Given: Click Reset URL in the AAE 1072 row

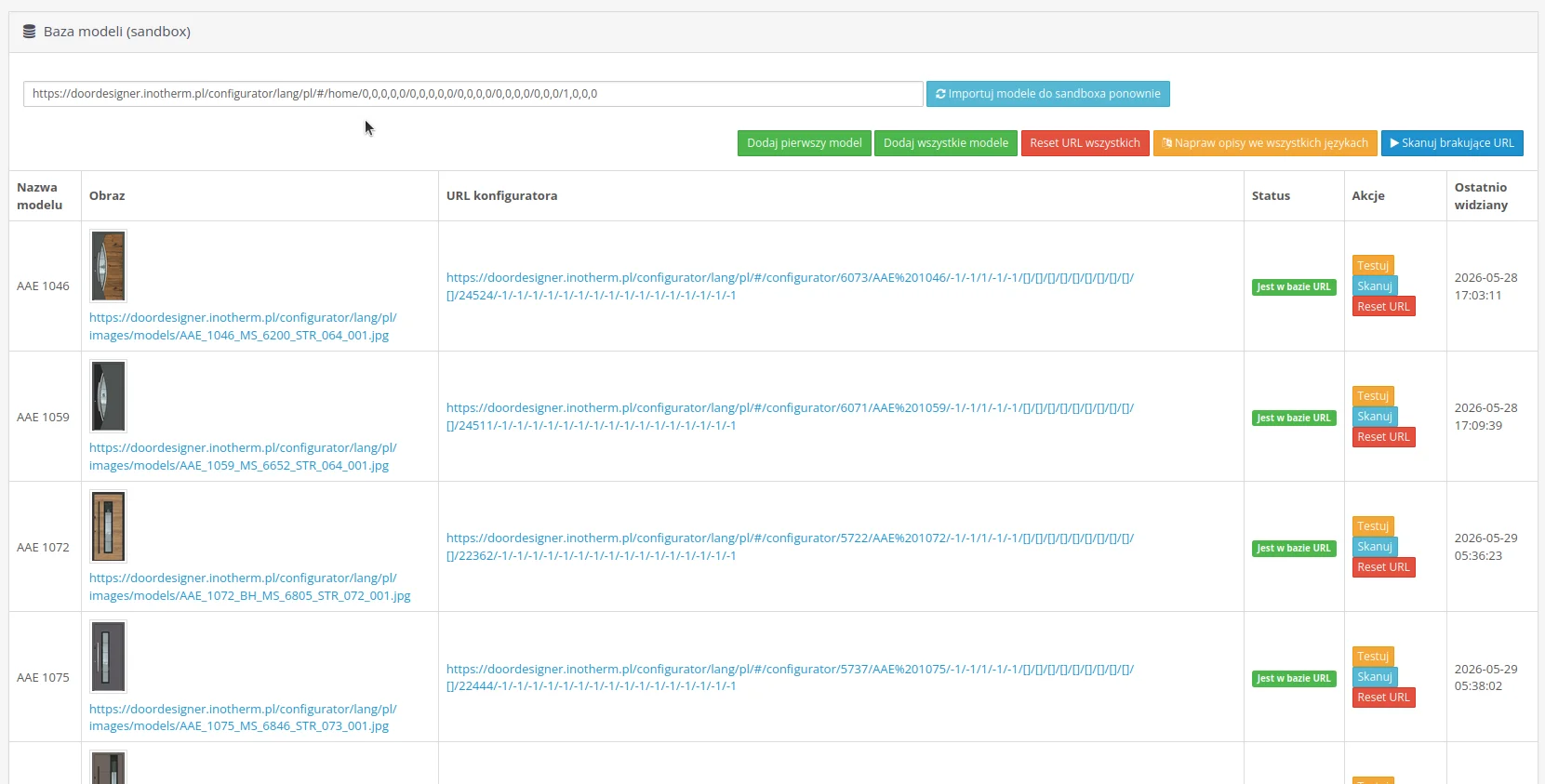Looking at the screenshot, I should pyautogui.click(x=1384, y=567).
